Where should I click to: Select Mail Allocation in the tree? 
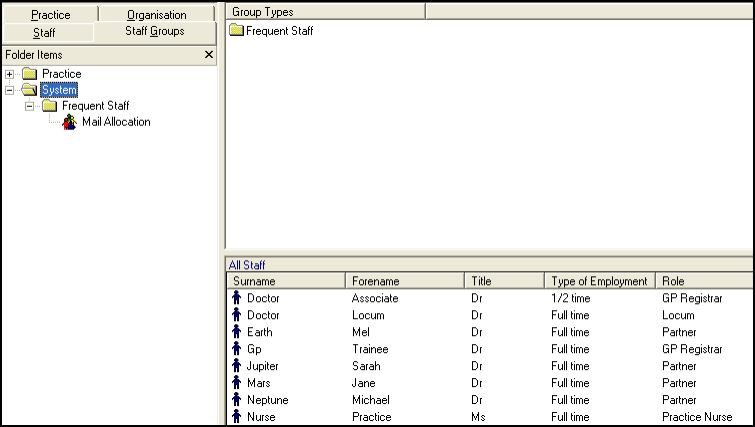click(116, 122)
